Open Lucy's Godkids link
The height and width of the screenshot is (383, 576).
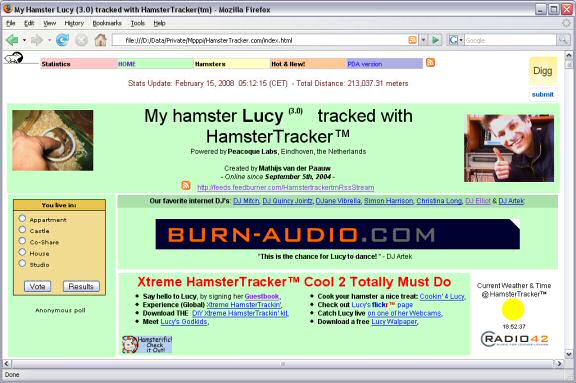tap(184, 322)
